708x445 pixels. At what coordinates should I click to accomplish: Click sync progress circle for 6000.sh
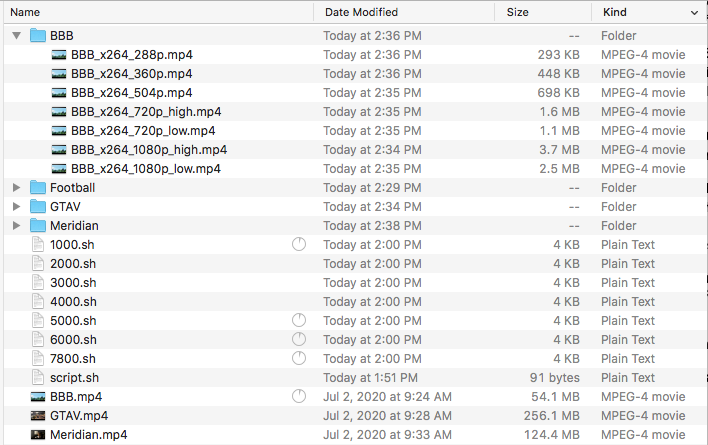click(x=299, y=339)
